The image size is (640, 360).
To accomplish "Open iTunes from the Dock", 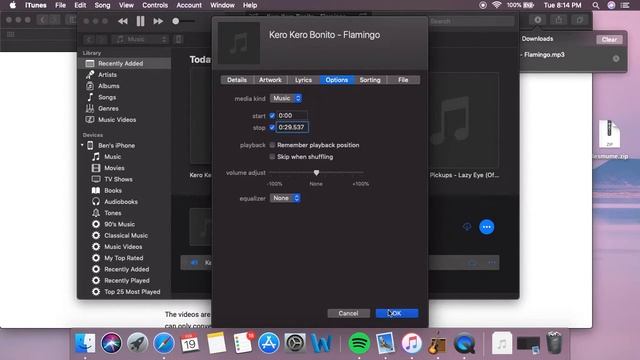I will click(x=411, y=343).
